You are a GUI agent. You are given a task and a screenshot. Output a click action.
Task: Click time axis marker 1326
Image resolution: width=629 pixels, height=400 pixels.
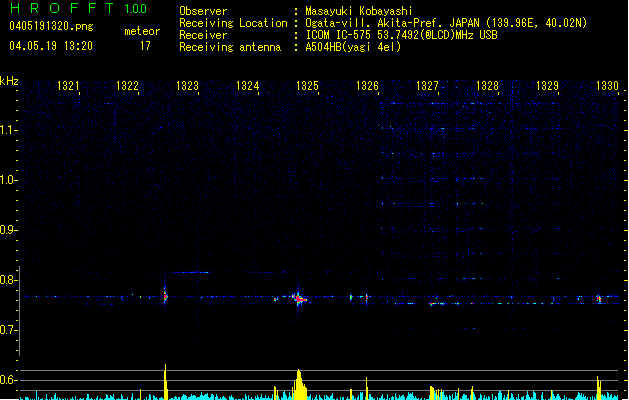367,86
